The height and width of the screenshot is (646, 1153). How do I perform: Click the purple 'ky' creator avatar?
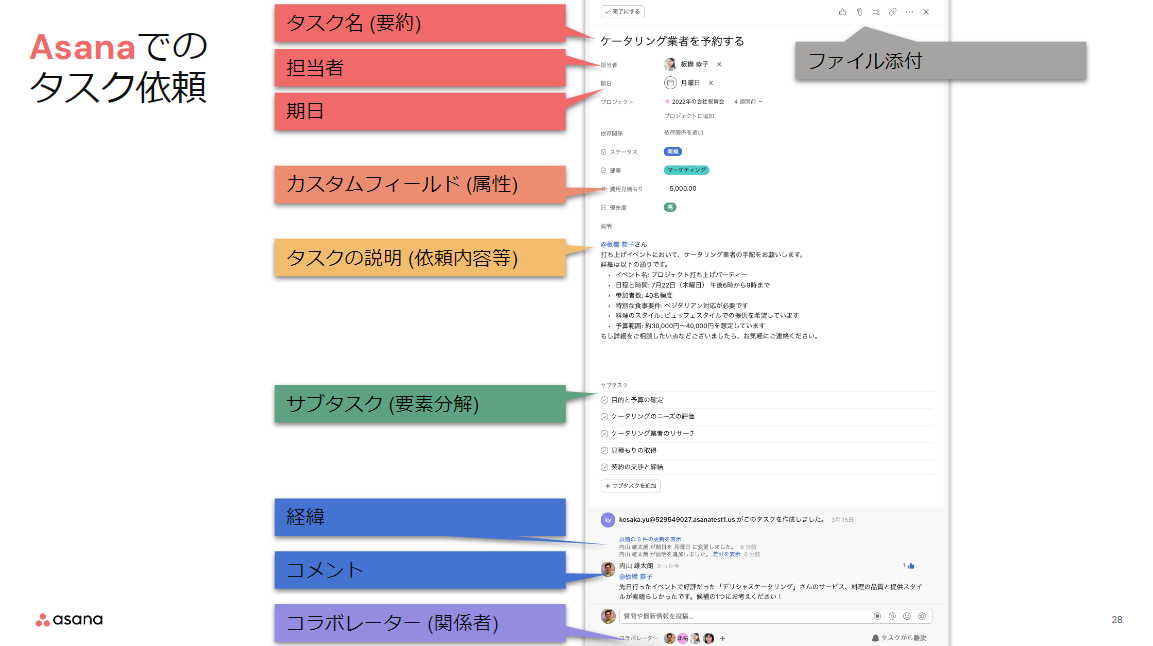(x=608, y=520)
